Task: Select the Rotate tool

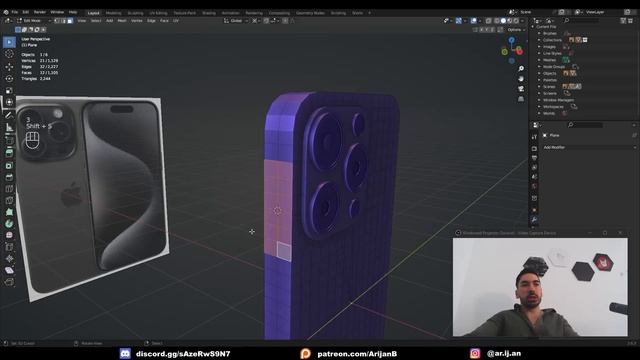Action: tap(9, 78)
